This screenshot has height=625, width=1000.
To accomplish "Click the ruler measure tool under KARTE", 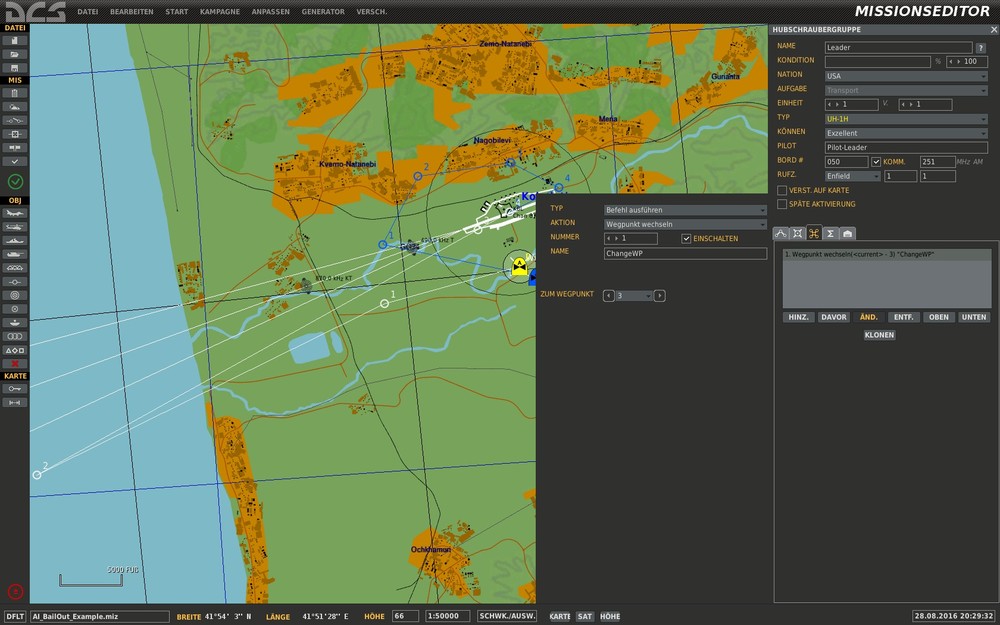I will (15, 402).
